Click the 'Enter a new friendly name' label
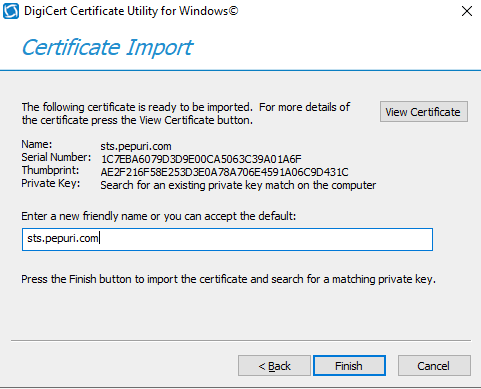 click(159, 216)
